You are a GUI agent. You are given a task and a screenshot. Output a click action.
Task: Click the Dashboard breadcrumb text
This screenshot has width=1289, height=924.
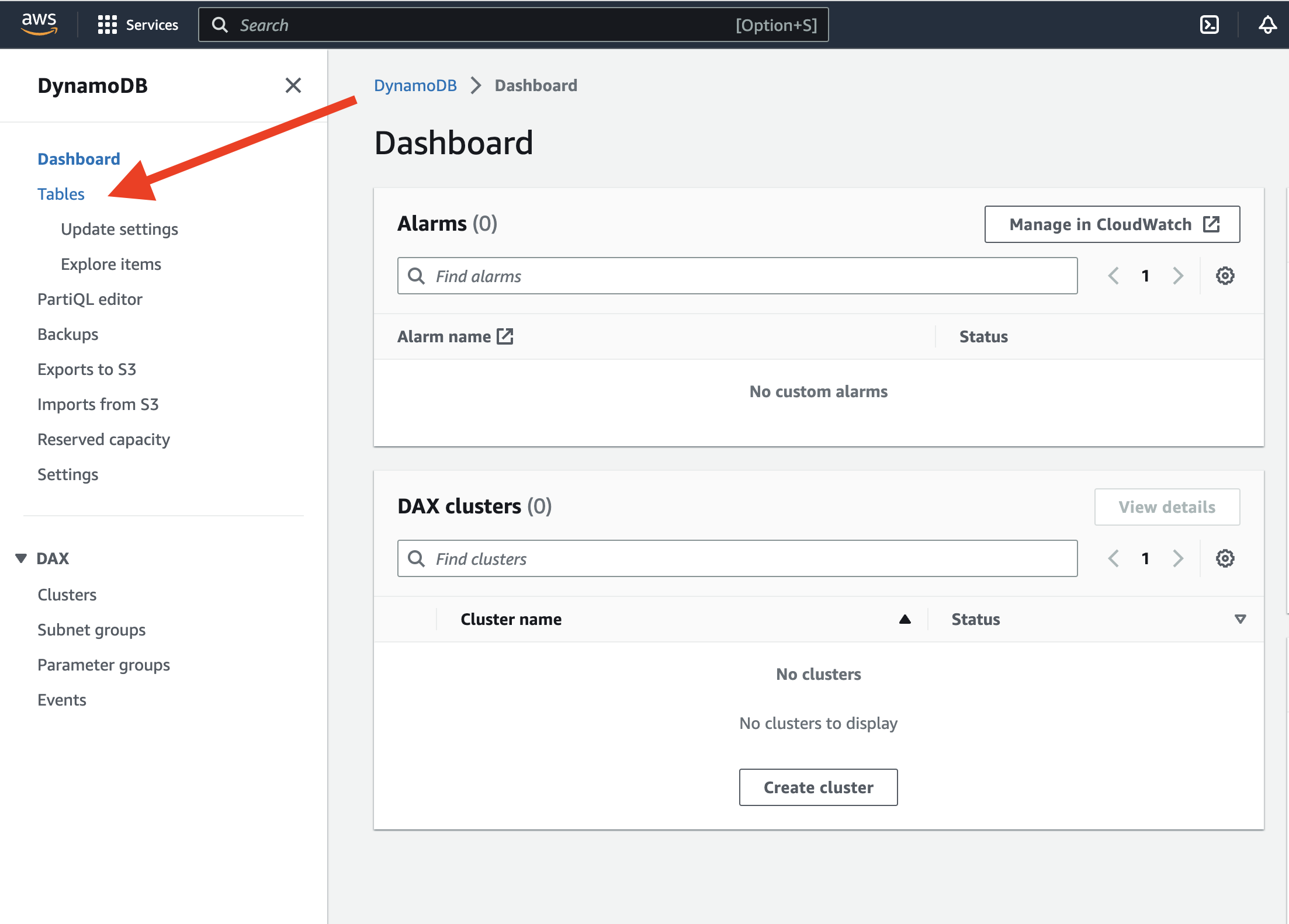pyautogui.click(x=536, y=85)
